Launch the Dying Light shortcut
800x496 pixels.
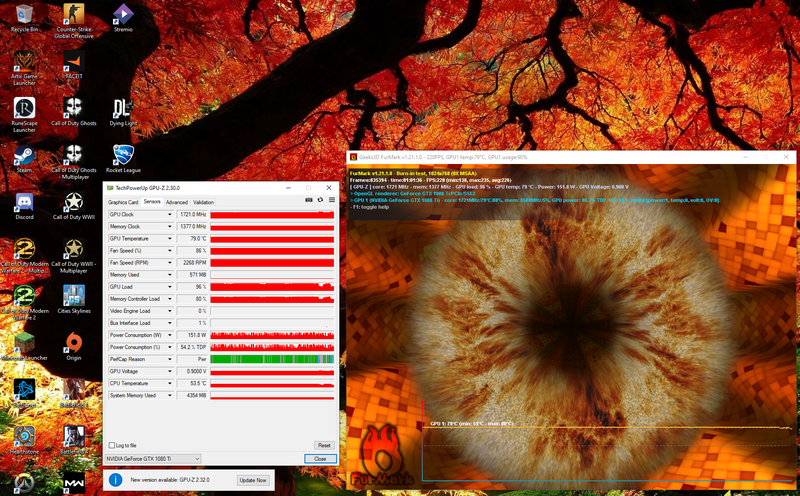[x=123, y=112]
